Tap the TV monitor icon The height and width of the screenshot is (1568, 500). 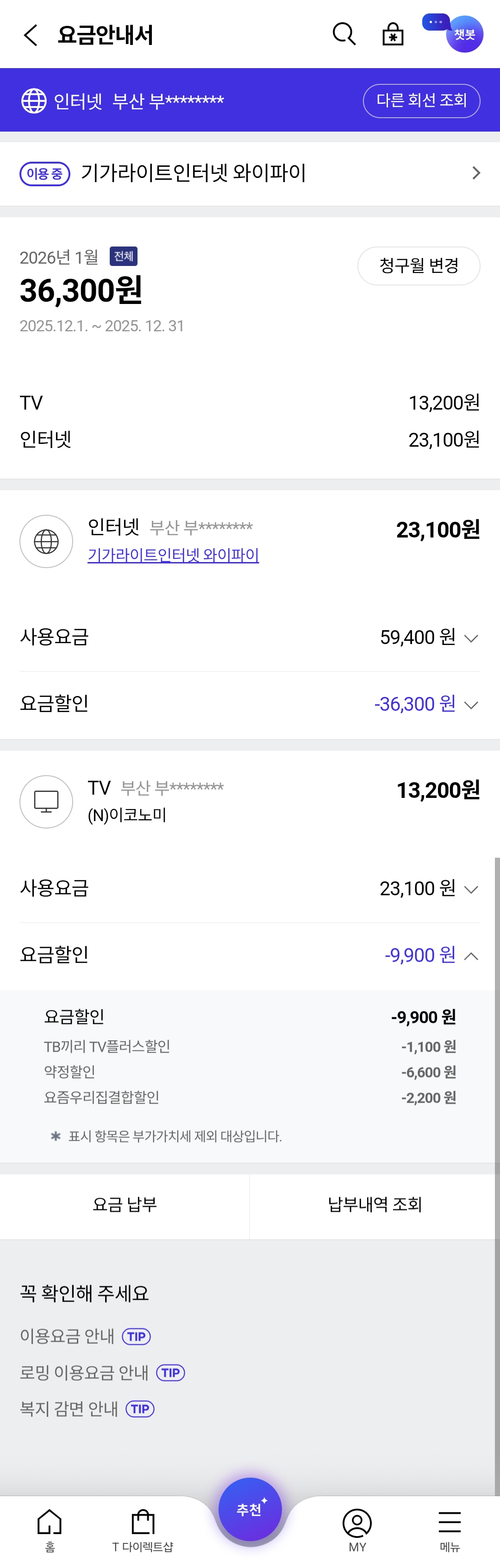point(46,801)
